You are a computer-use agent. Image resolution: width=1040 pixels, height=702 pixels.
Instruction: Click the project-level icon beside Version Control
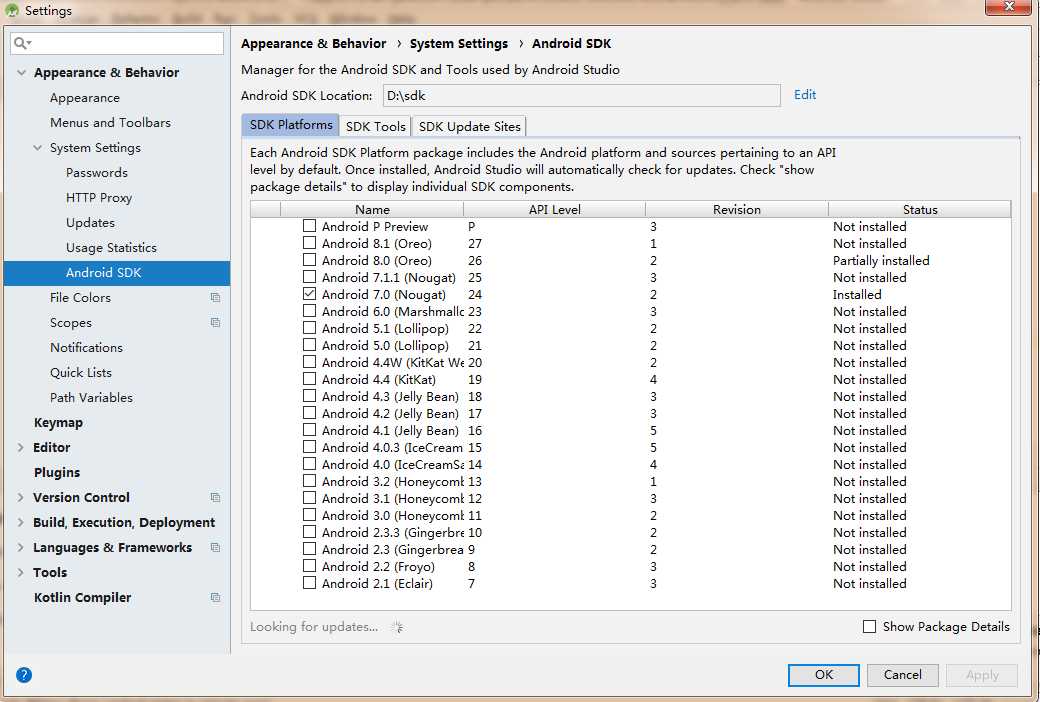click(x=216, y=497)
